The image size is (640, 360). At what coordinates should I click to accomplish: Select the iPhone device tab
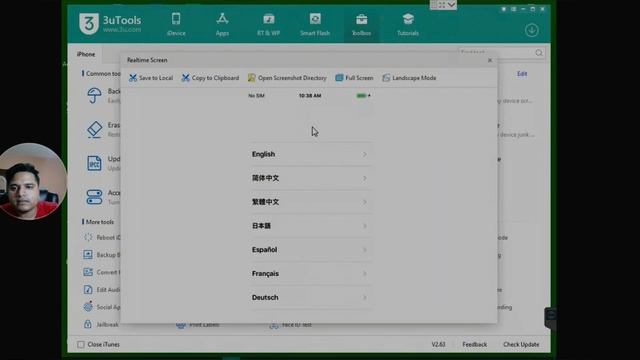coord(86,54)
